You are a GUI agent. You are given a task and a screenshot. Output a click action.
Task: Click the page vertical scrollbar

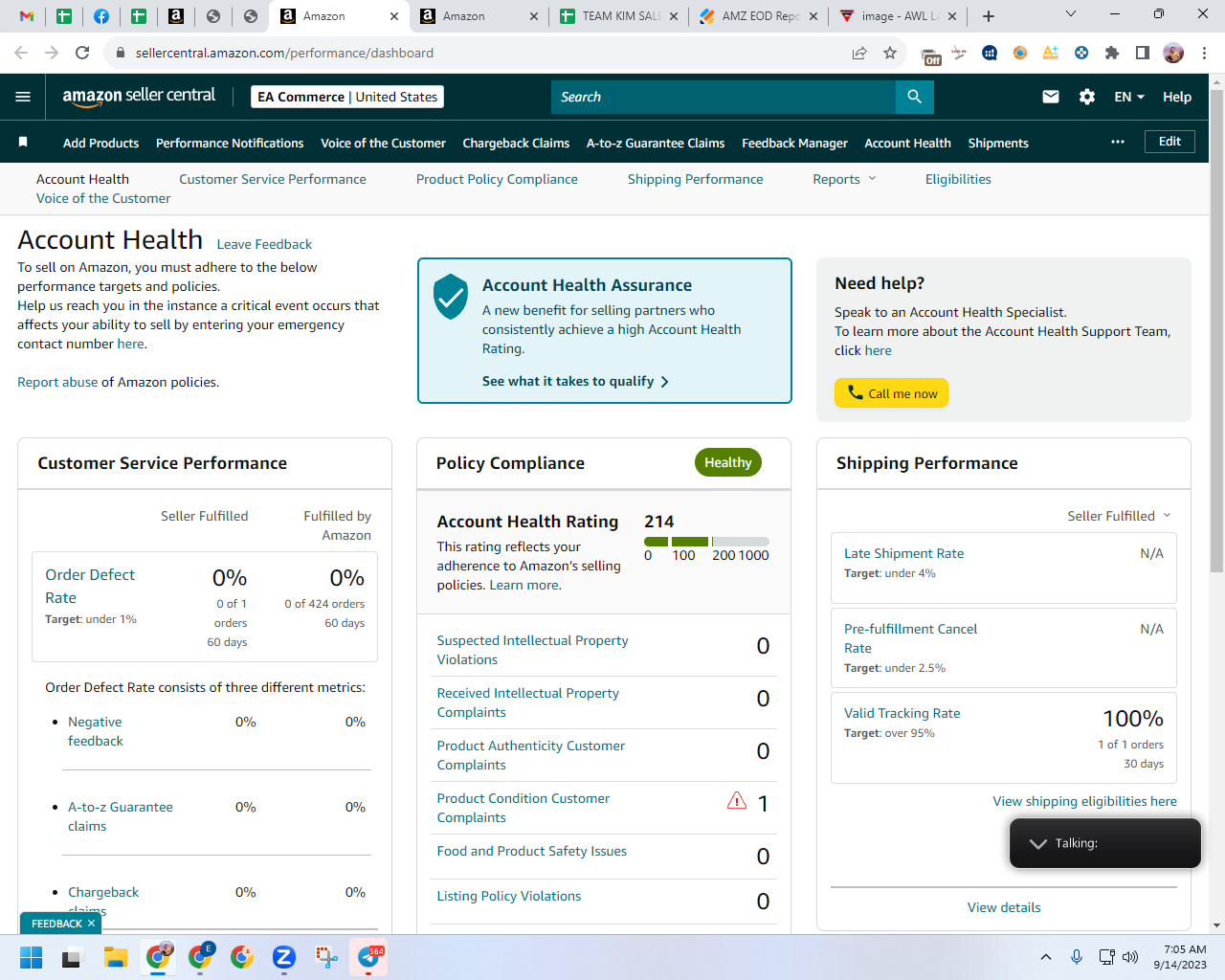pos(1216,332)
